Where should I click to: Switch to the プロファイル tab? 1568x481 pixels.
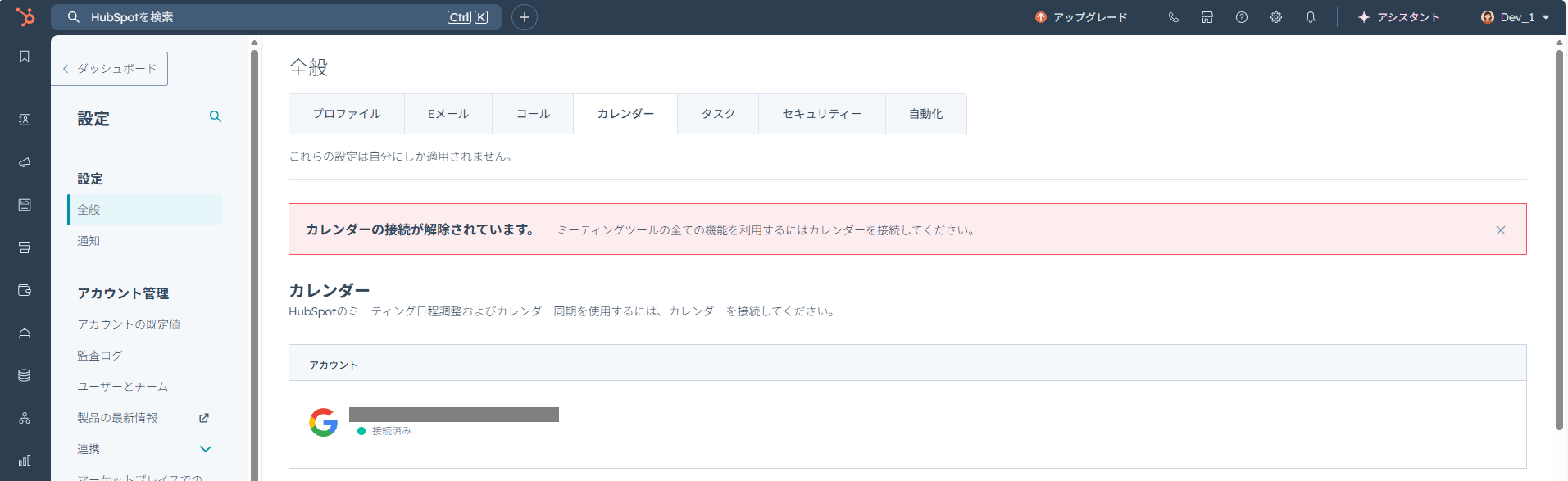[x=347, y=114]
